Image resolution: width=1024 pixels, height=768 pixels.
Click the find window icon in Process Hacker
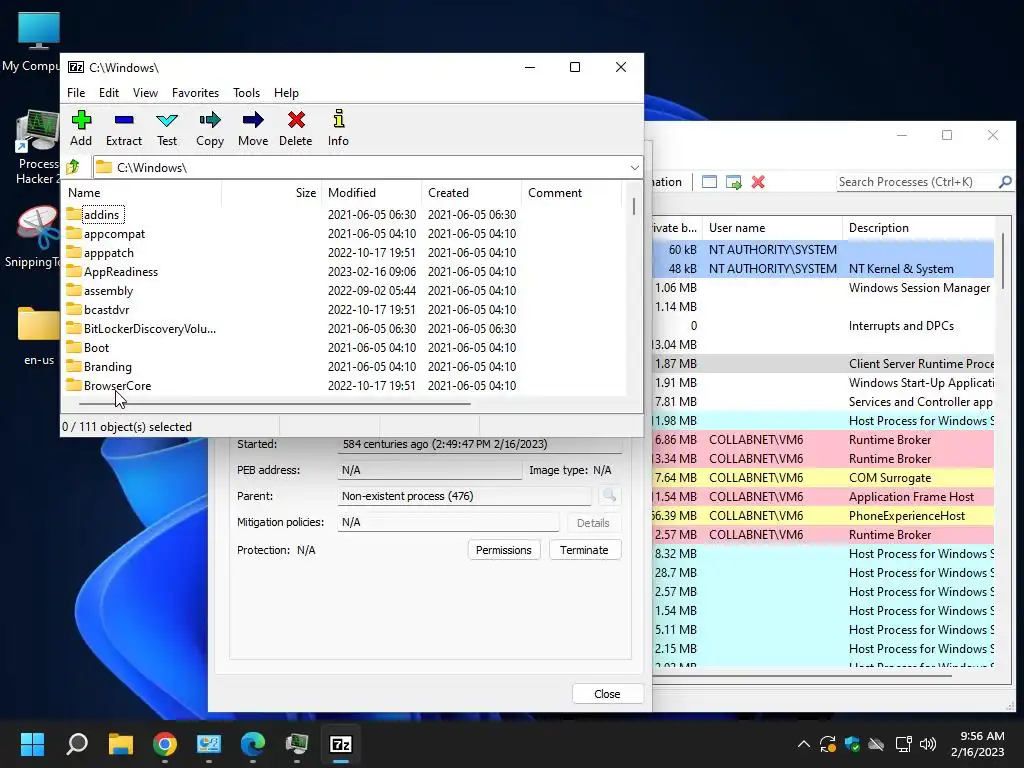[x=709, y=182]
